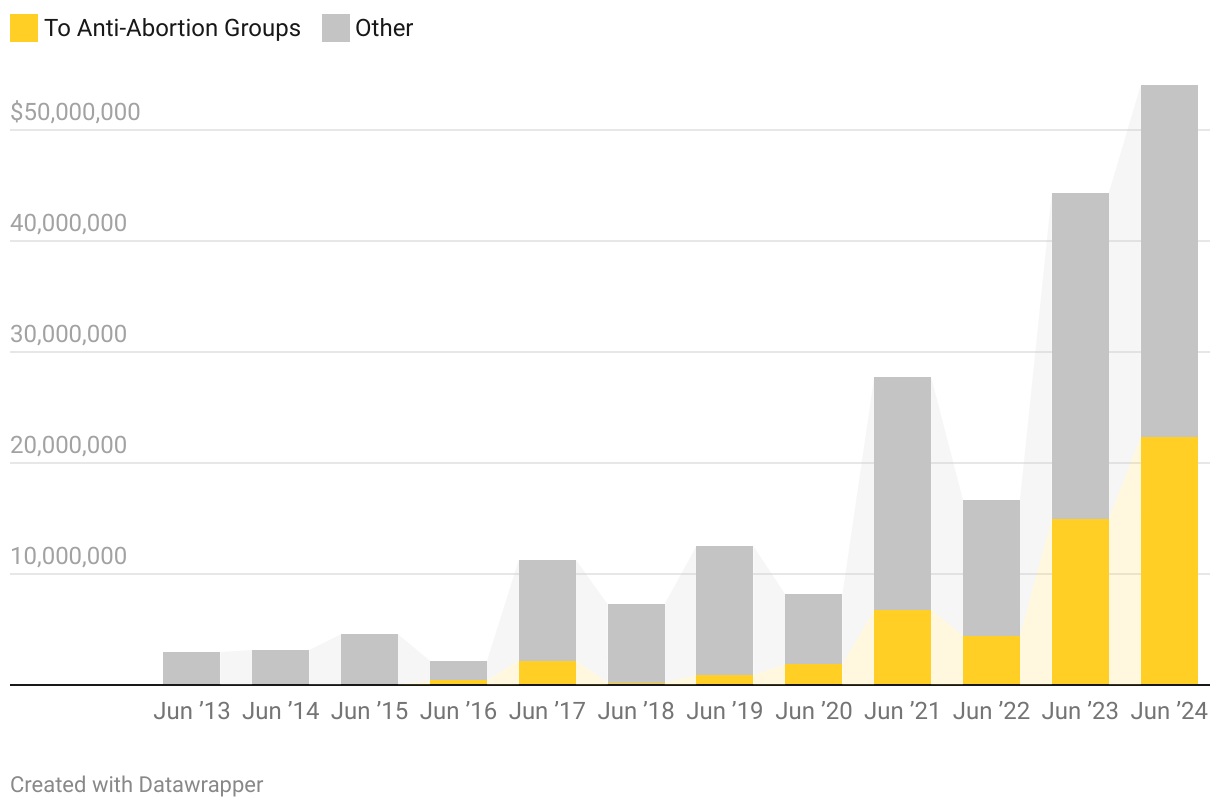Pick the yellow segment of the Jun '22 bar
The image size is (1220, 808).
(991, 660)
